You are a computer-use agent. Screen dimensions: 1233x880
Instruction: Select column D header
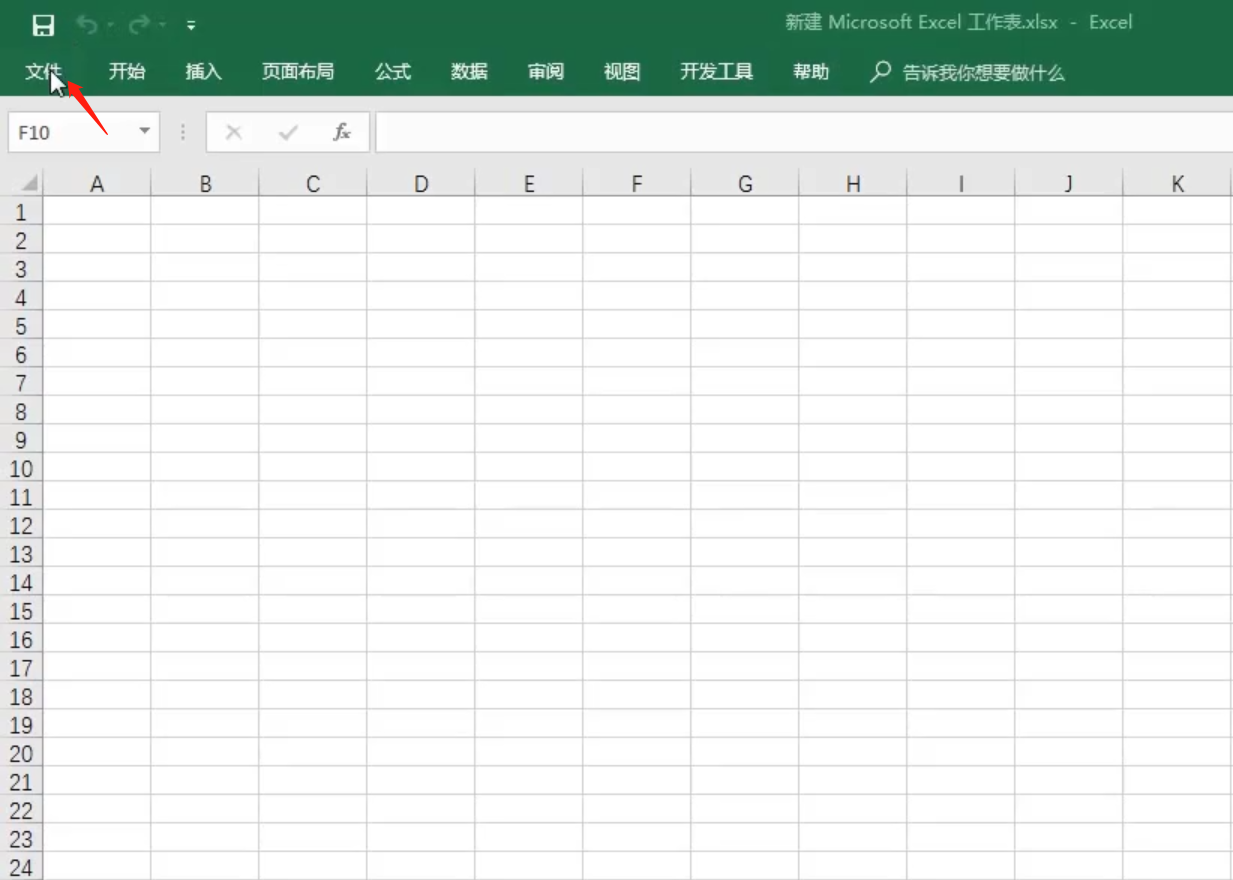[421, 183]
